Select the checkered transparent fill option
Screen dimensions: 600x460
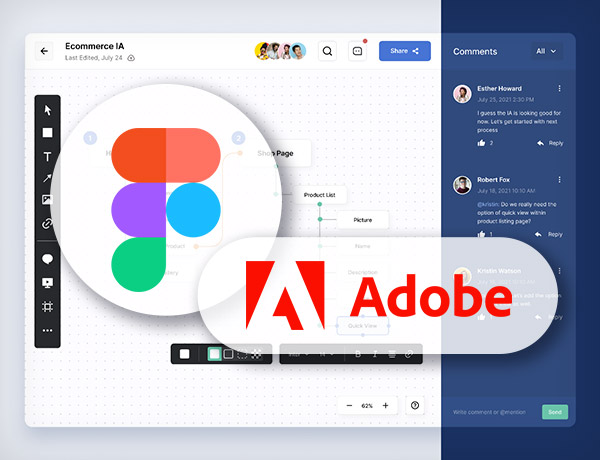click(256, 354)
